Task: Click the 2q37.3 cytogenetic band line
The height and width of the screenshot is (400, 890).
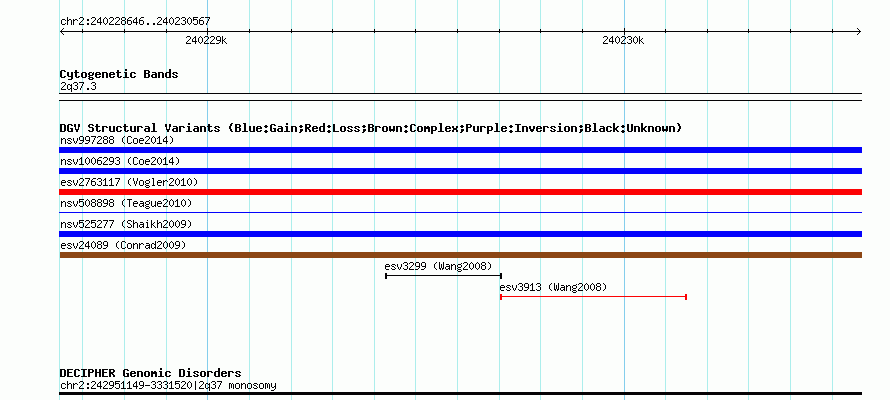Action: coord(460,97)
